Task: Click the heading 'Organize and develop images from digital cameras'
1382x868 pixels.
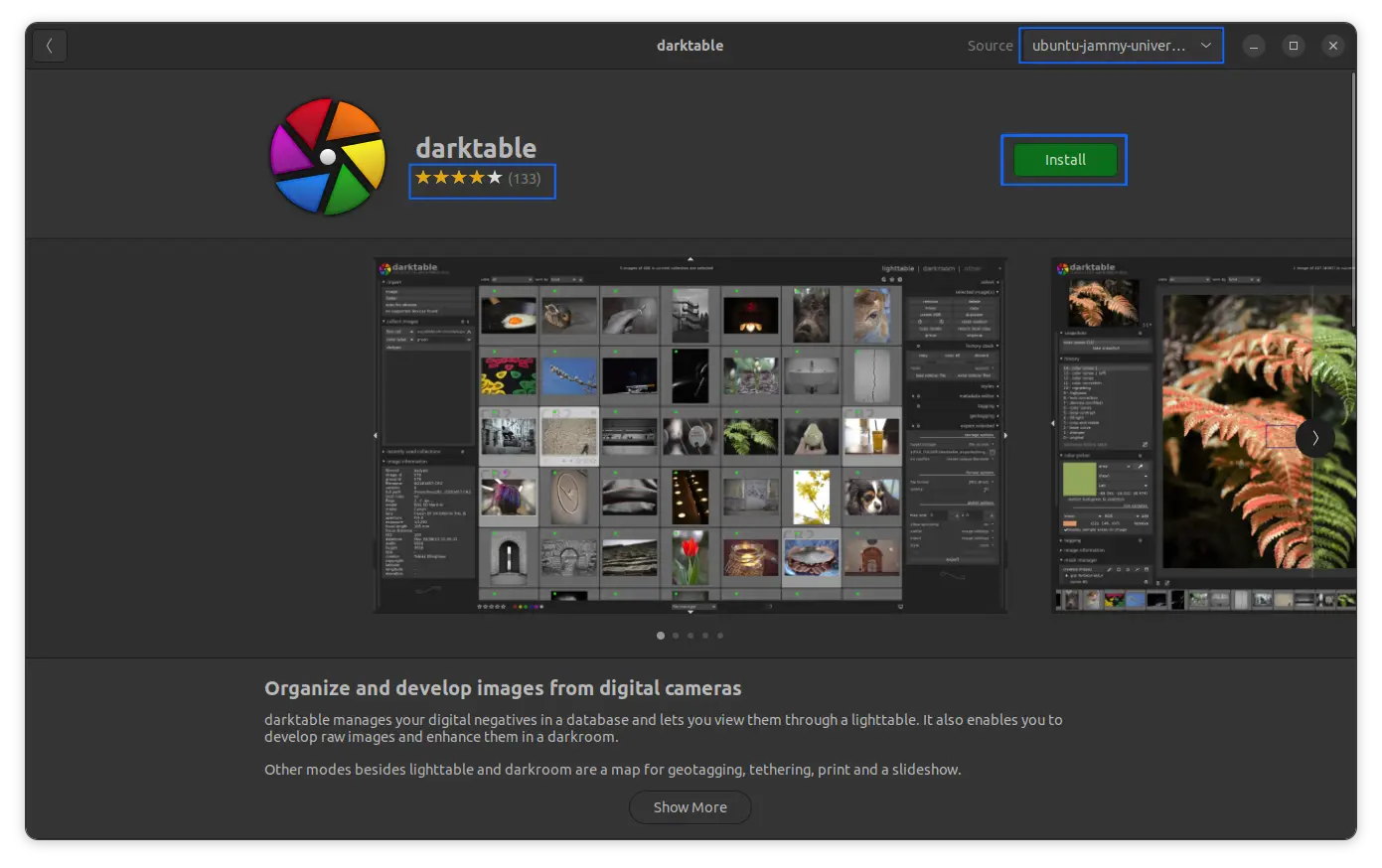Action: [503, 688]
